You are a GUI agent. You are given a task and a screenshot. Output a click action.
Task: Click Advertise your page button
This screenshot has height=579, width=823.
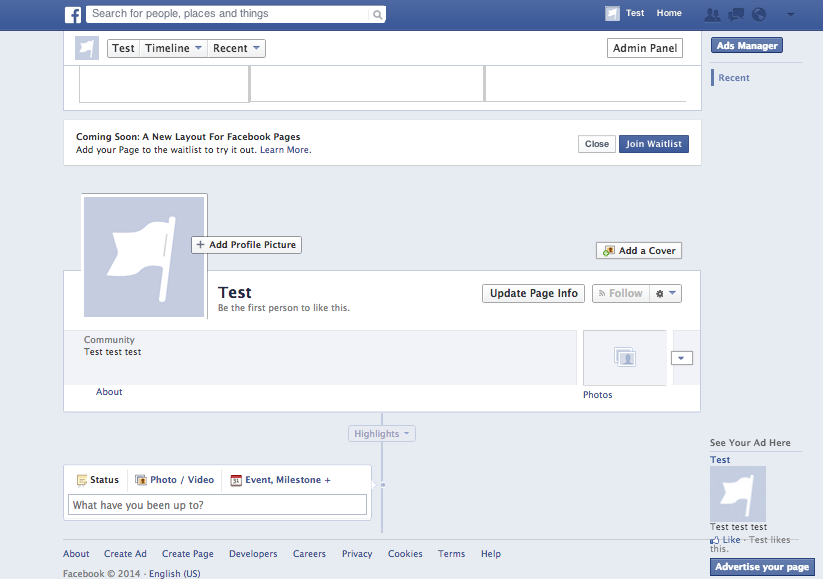tap(762, 567)
